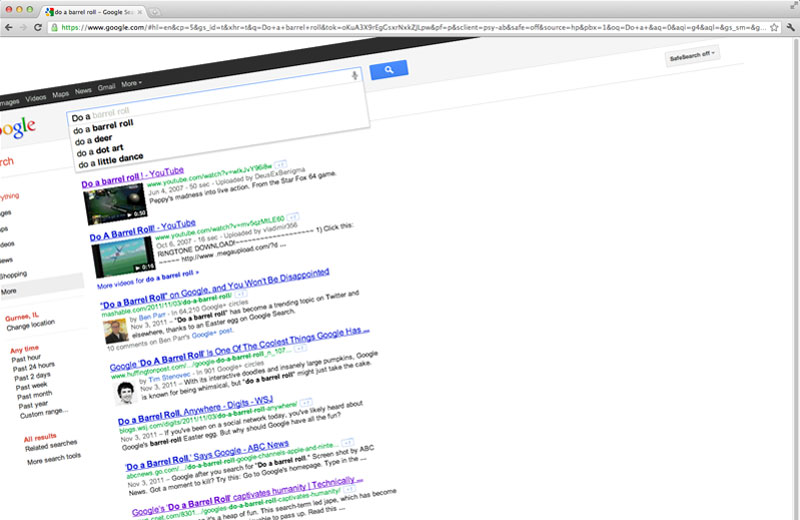Click the blue magnifier search button
This screenshot has height=520, width=800.
pyautogui.click(x=389, y=69)
